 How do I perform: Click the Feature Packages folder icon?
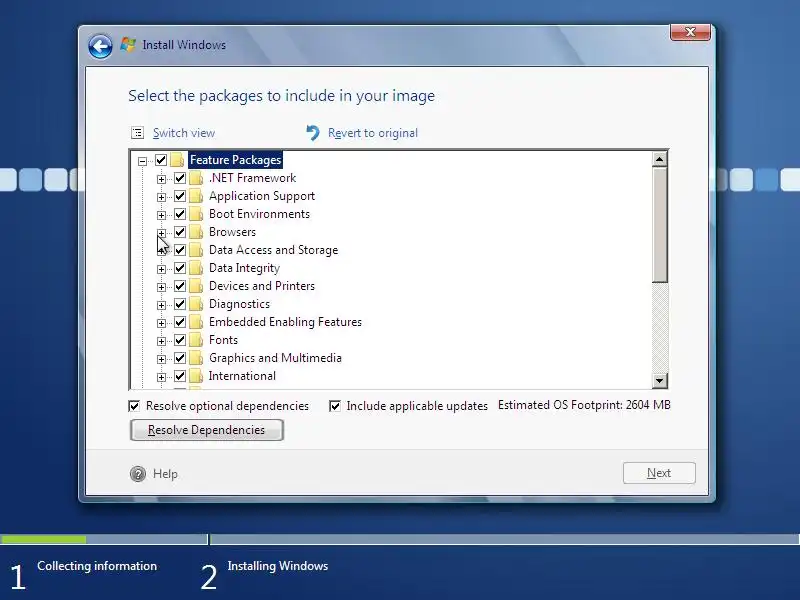click(177, 160)
